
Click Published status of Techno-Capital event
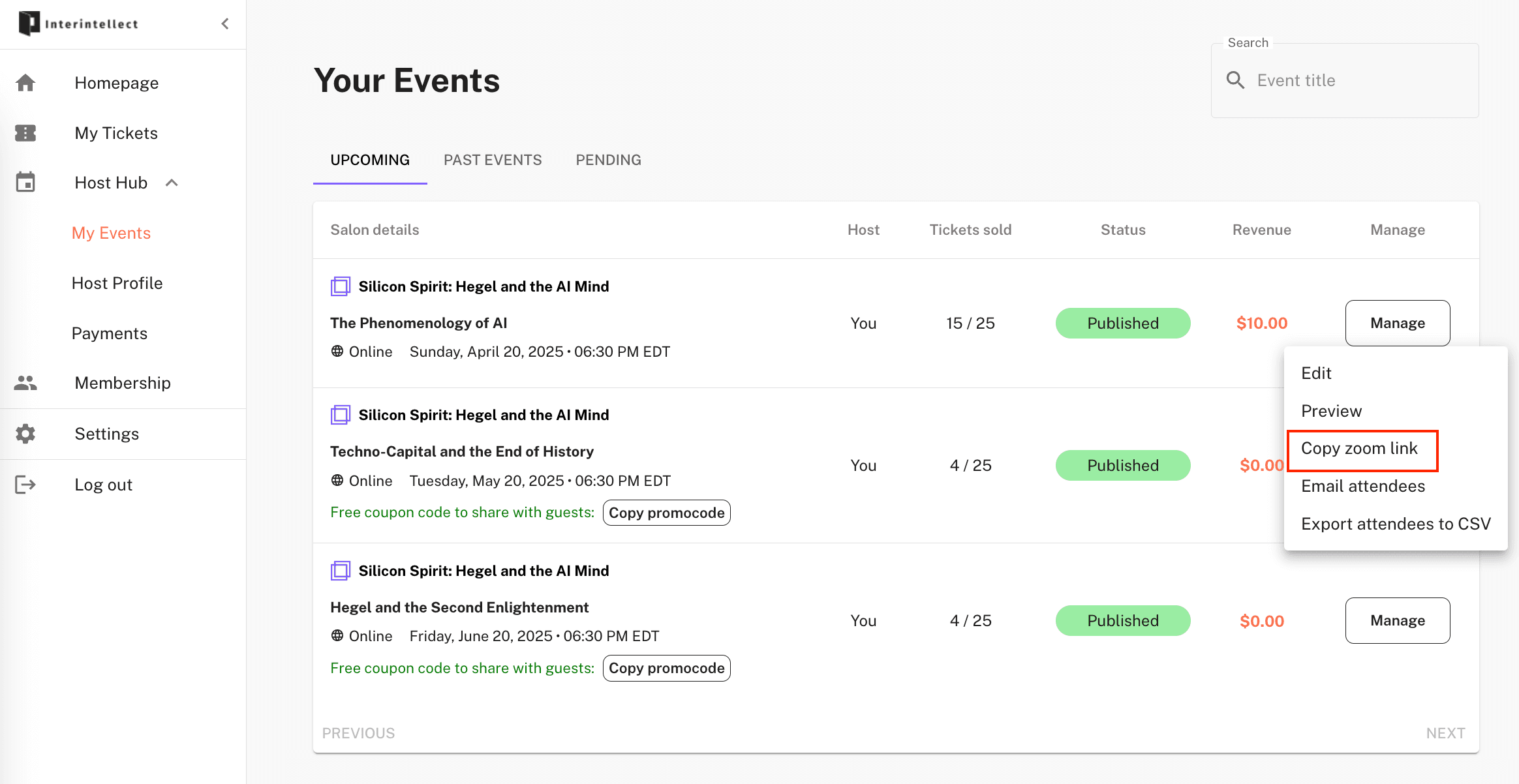click(x=1123, y=465)
